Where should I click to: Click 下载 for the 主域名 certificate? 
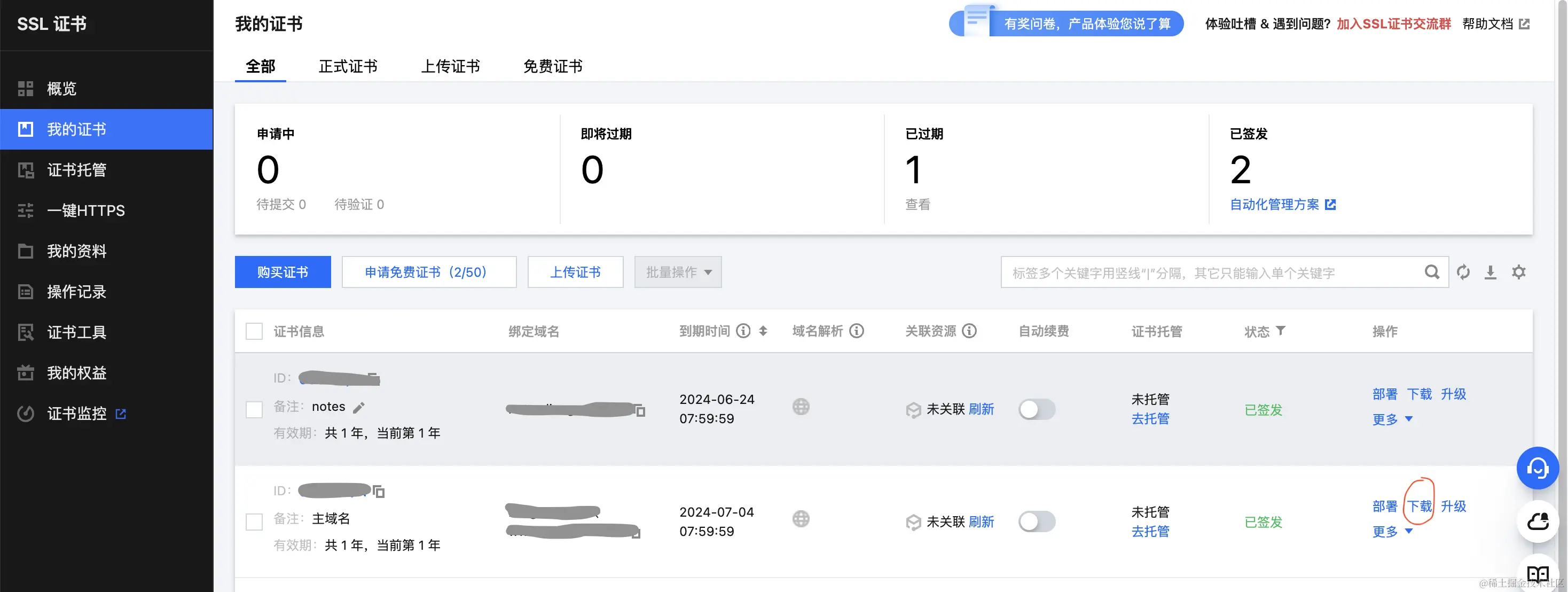(x=1419, y=506)
